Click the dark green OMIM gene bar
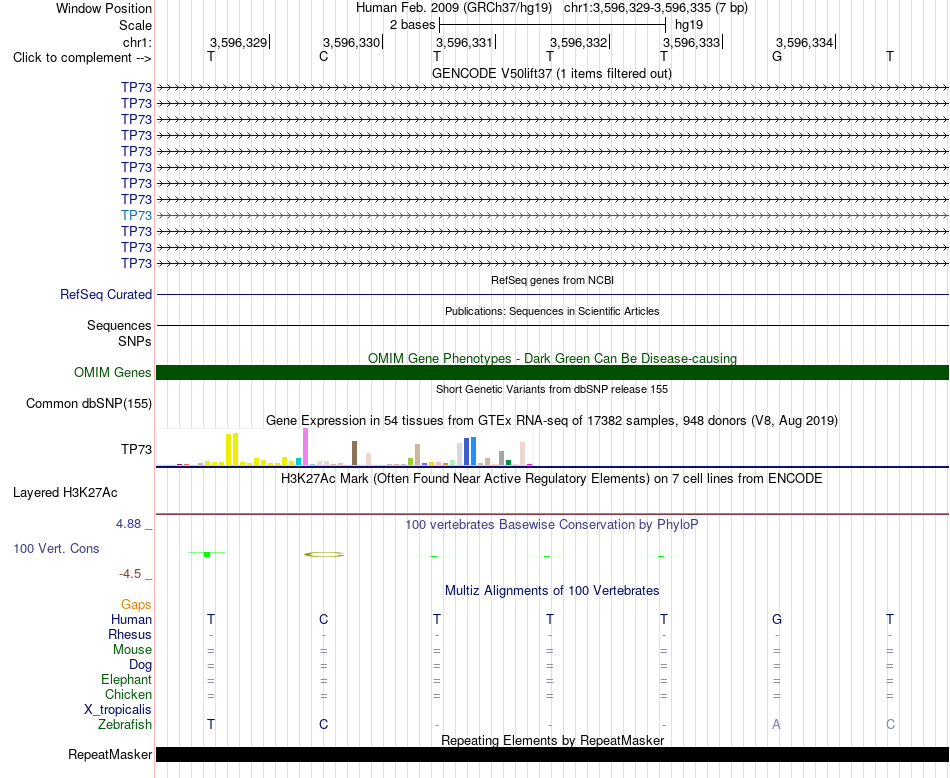 point(552,373)
